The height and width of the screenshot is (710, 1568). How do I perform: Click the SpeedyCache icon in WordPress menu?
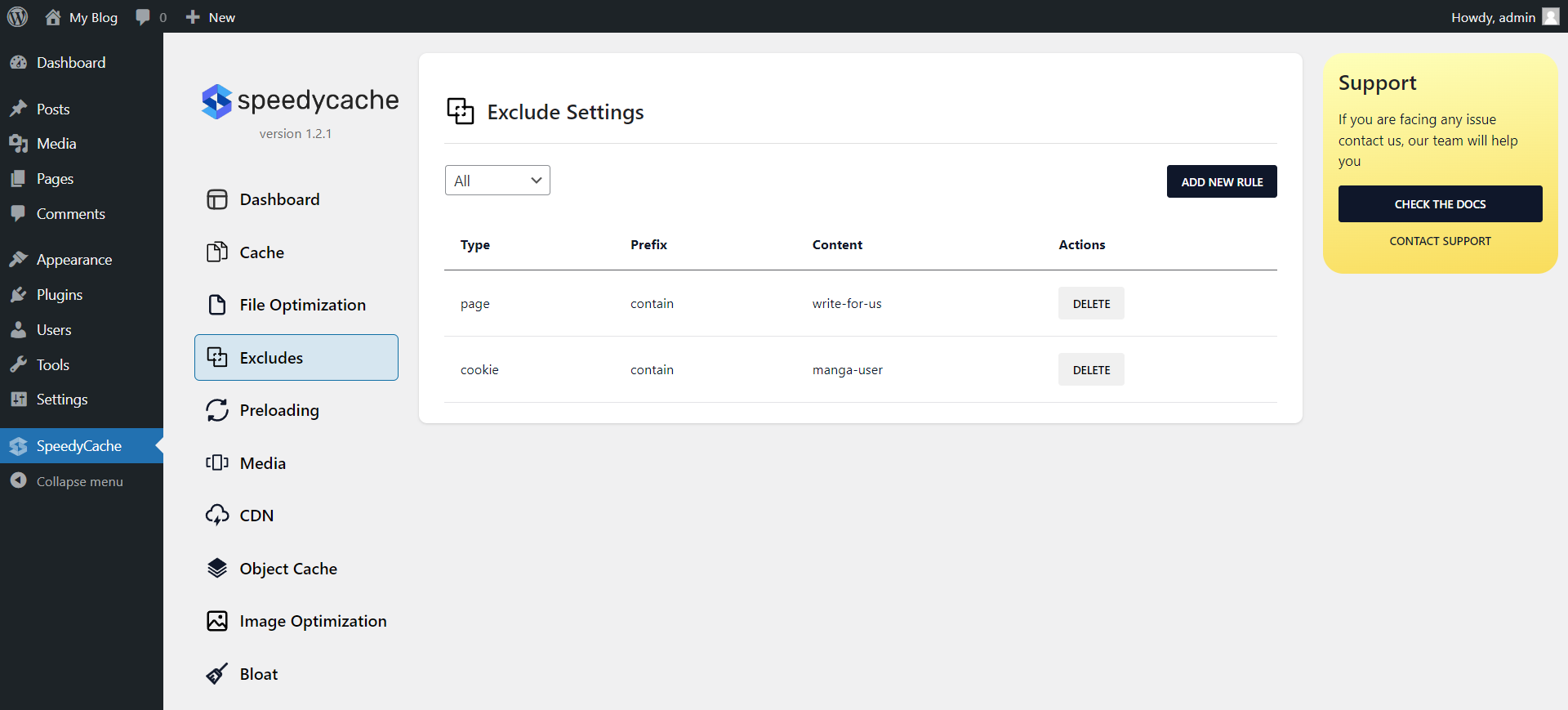pos(18,446)
